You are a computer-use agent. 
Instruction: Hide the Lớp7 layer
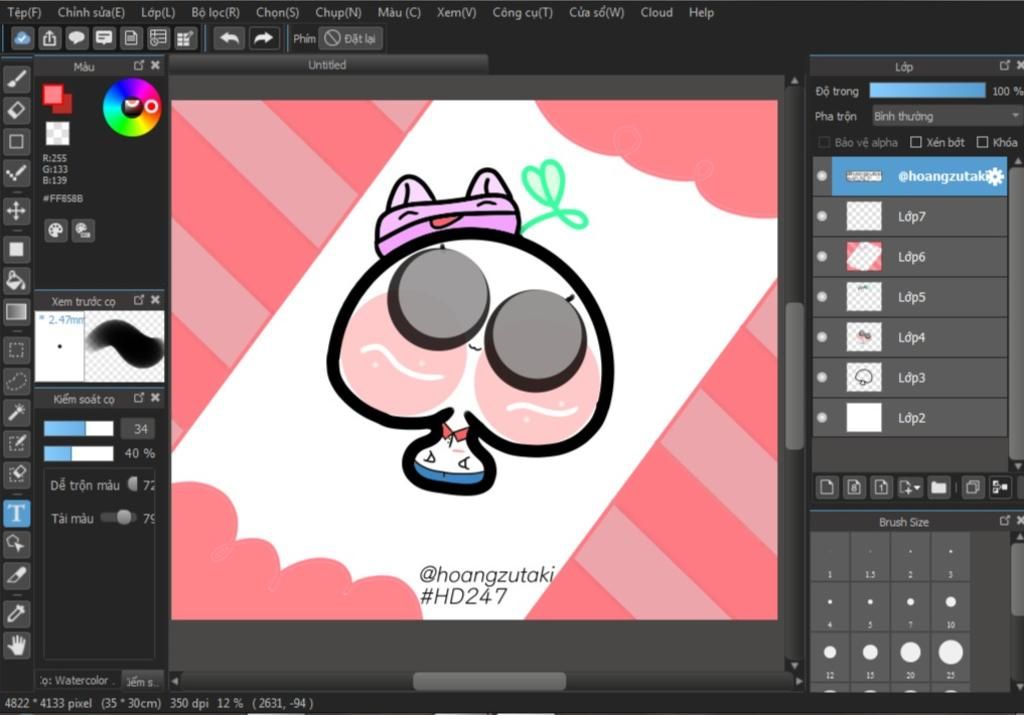pos(822,217)
